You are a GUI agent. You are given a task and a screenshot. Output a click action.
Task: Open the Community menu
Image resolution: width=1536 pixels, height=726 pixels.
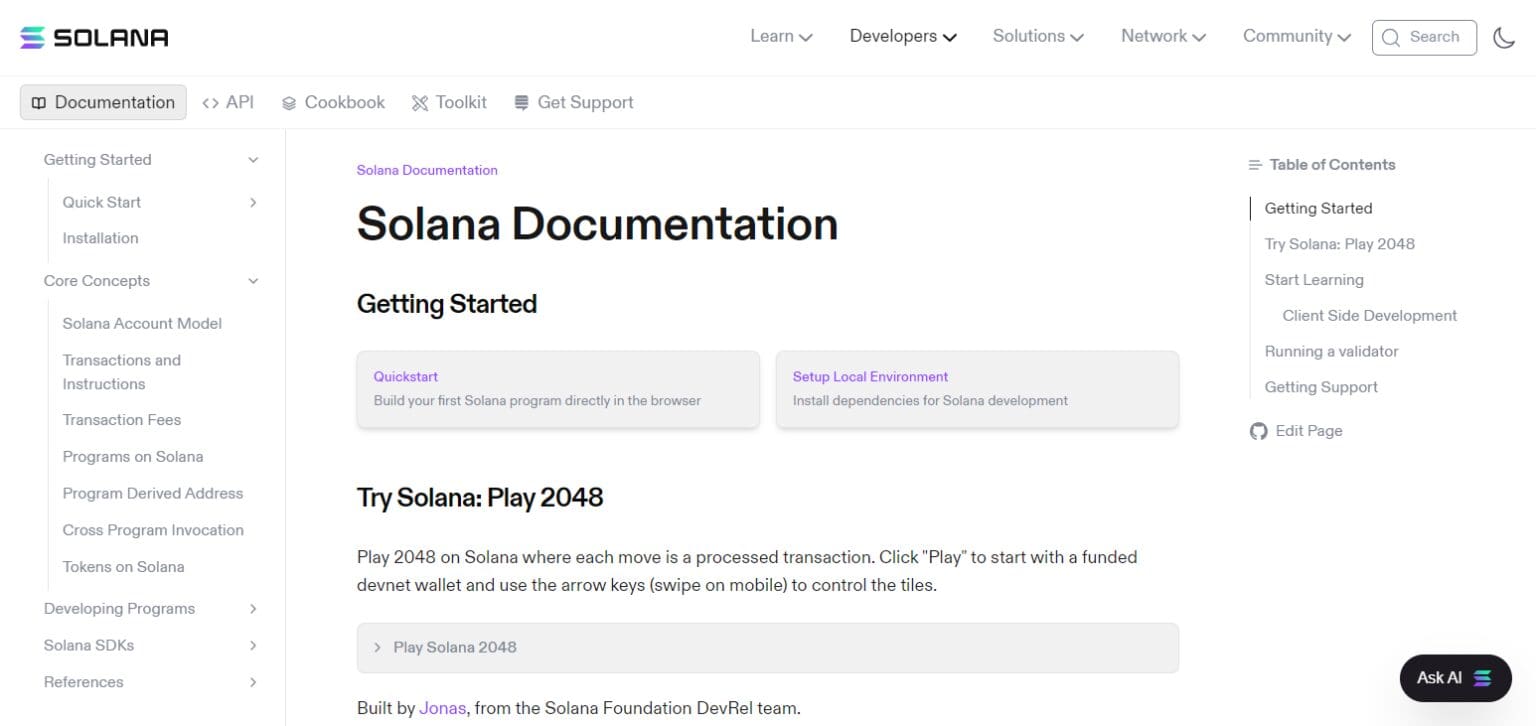[1295, 36]
